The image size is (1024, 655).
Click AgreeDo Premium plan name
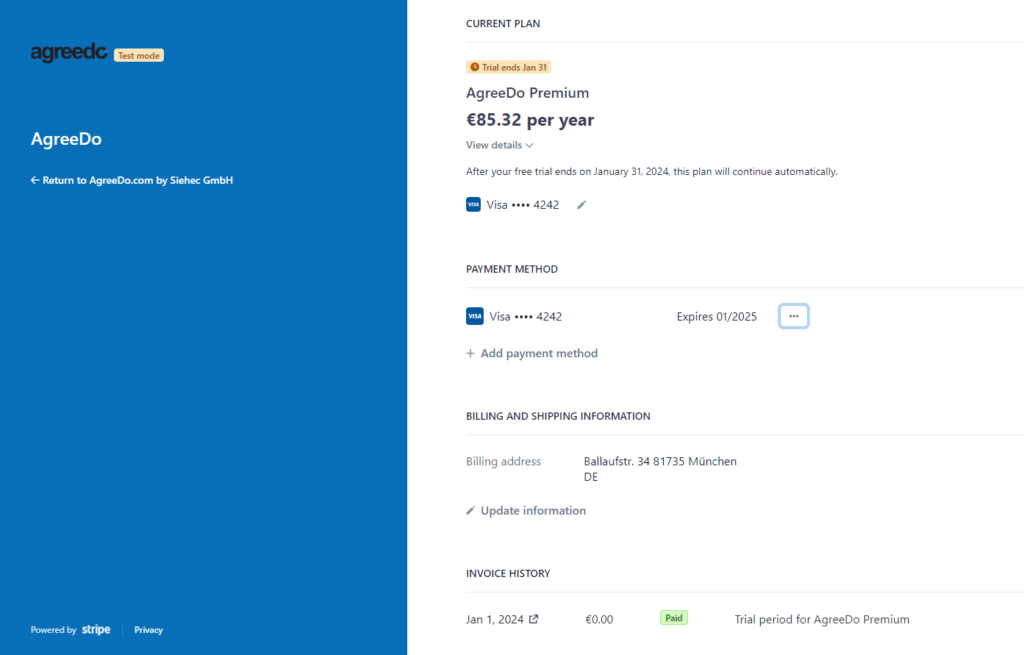tap(528, 93)
